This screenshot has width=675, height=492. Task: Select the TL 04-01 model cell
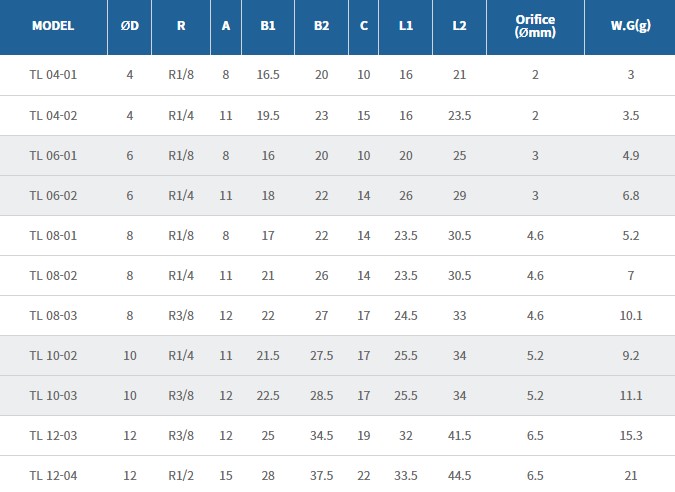click(53, 75)
